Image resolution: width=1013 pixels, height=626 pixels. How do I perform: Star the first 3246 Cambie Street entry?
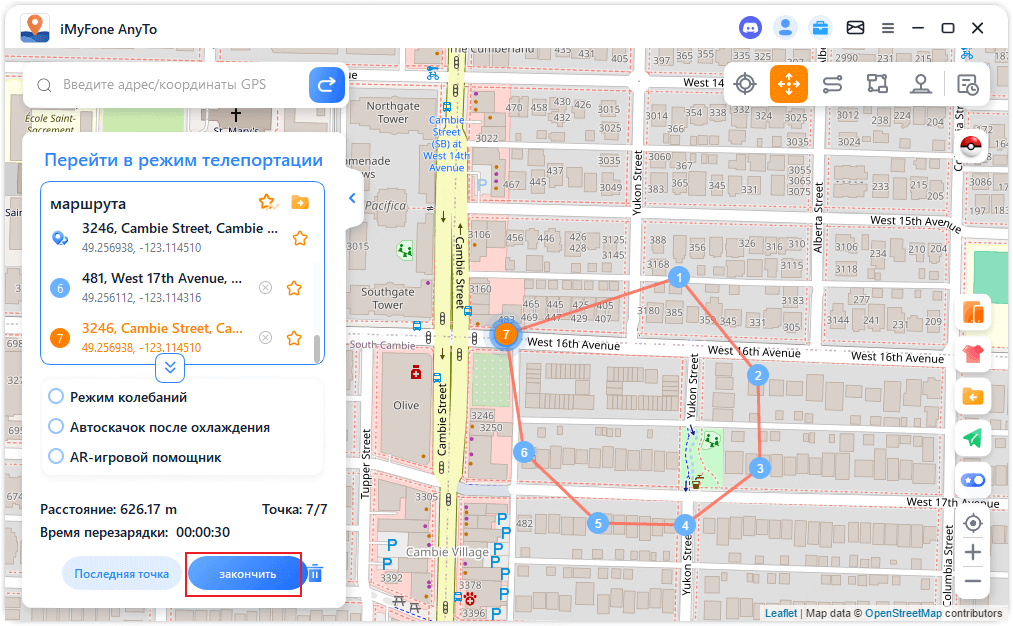coord(300,238)
